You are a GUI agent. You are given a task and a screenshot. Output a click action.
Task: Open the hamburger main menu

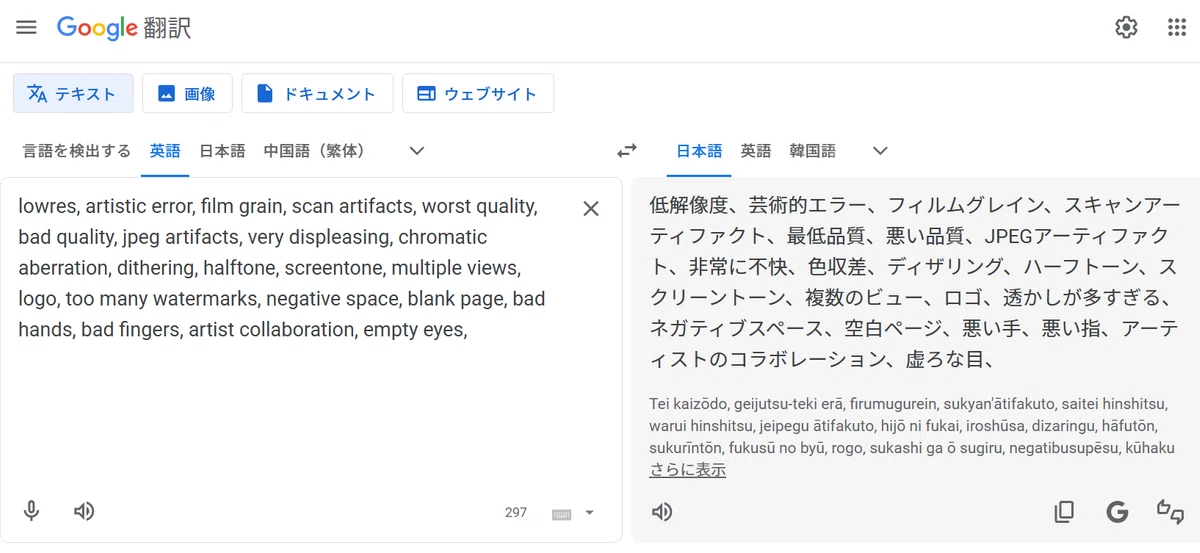(x=26, y=27)
